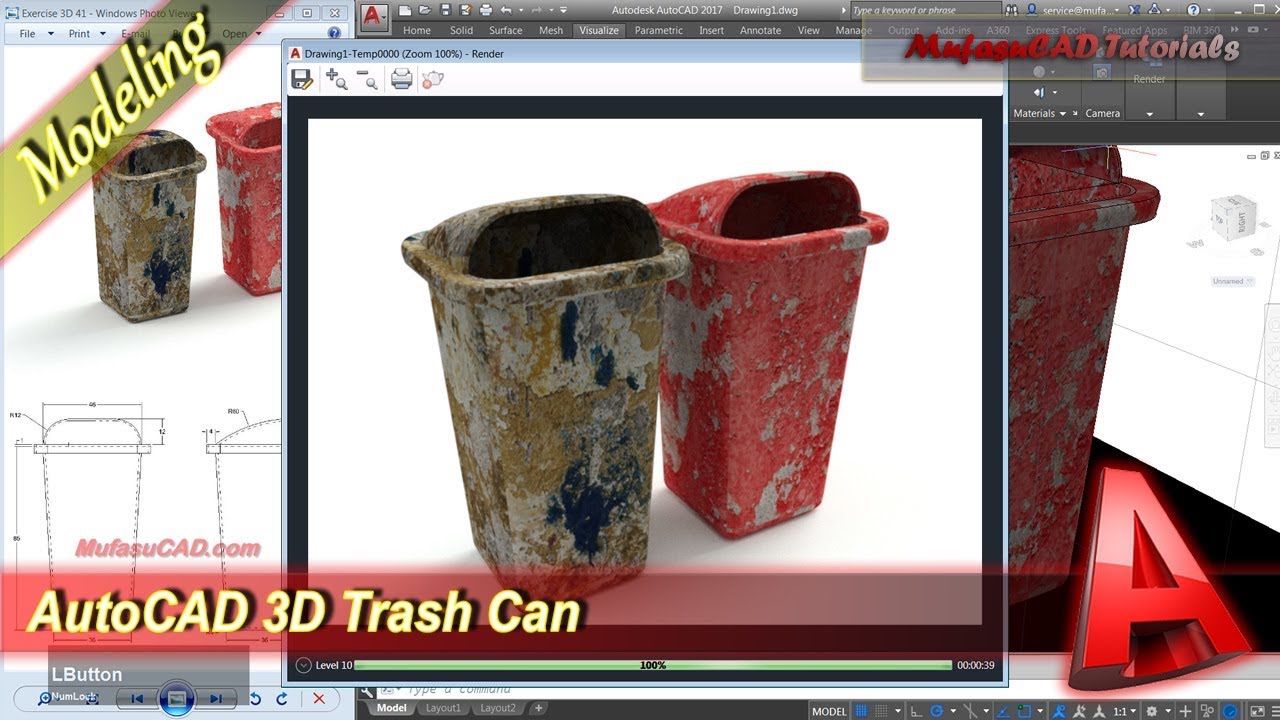Toggle snap mode in status bar
1280x720 pixels.
click(x=881, y=711)
